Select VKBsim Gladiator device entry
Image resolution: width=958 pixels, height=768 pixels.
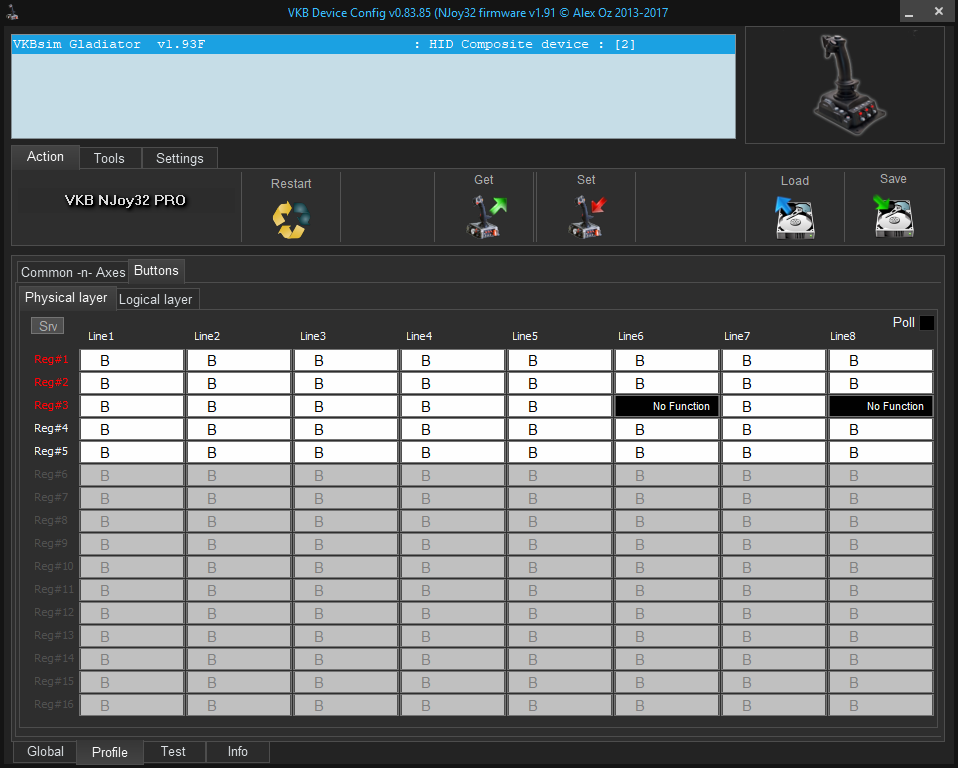point(373,45)
